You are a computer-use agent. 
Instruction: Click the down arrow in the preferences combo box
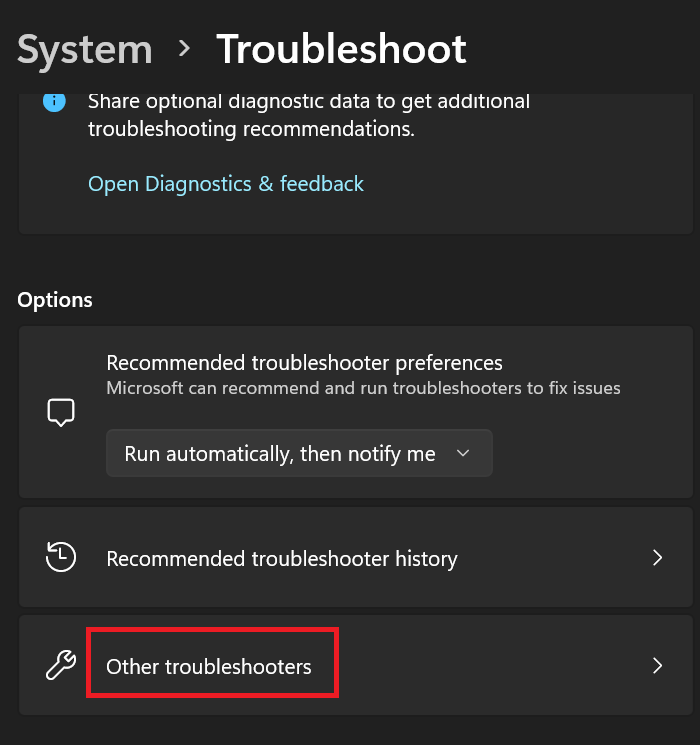[x=463, y=453]
